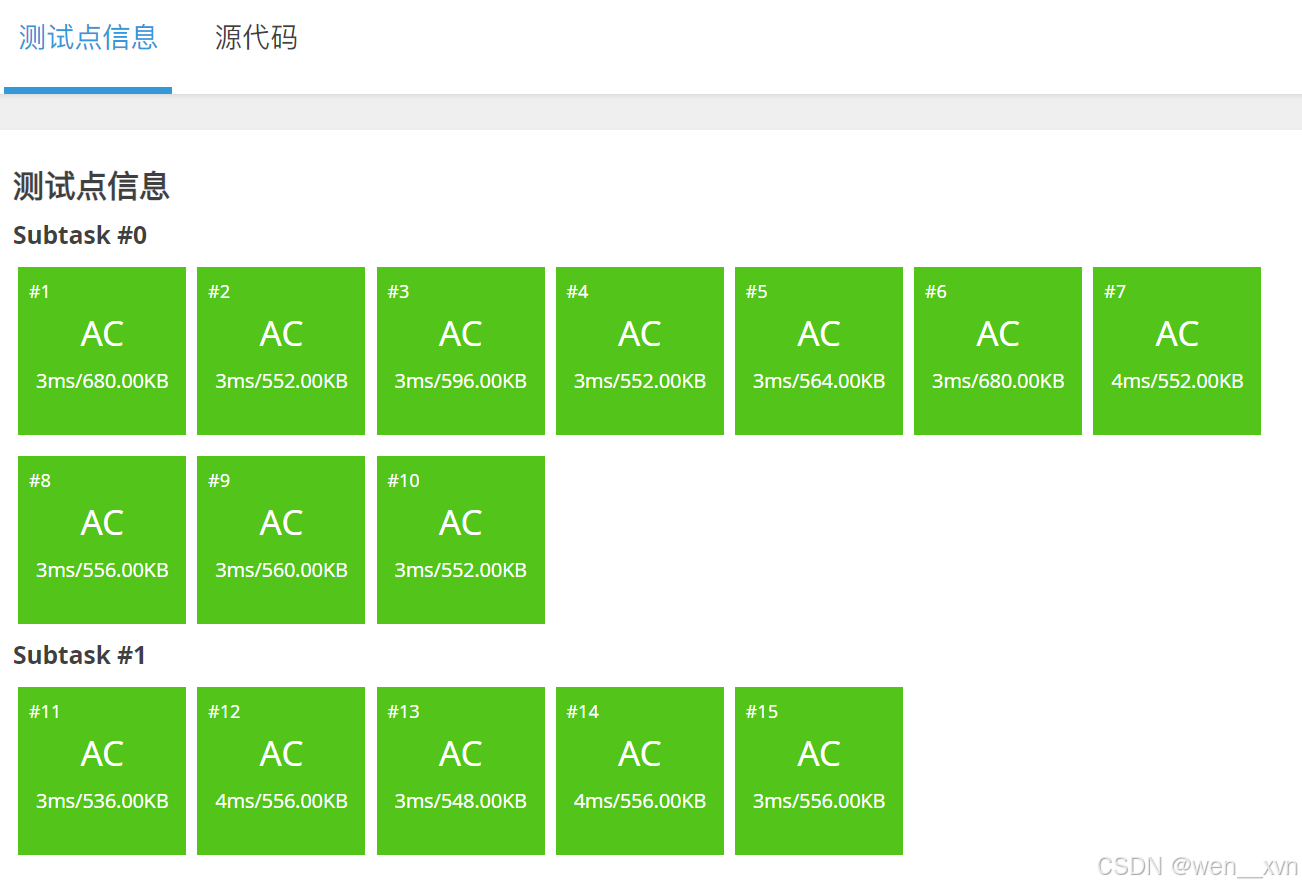Open test point #14 result tile
This screenshot has width=1302, height=888.
(x=639, y=770)
